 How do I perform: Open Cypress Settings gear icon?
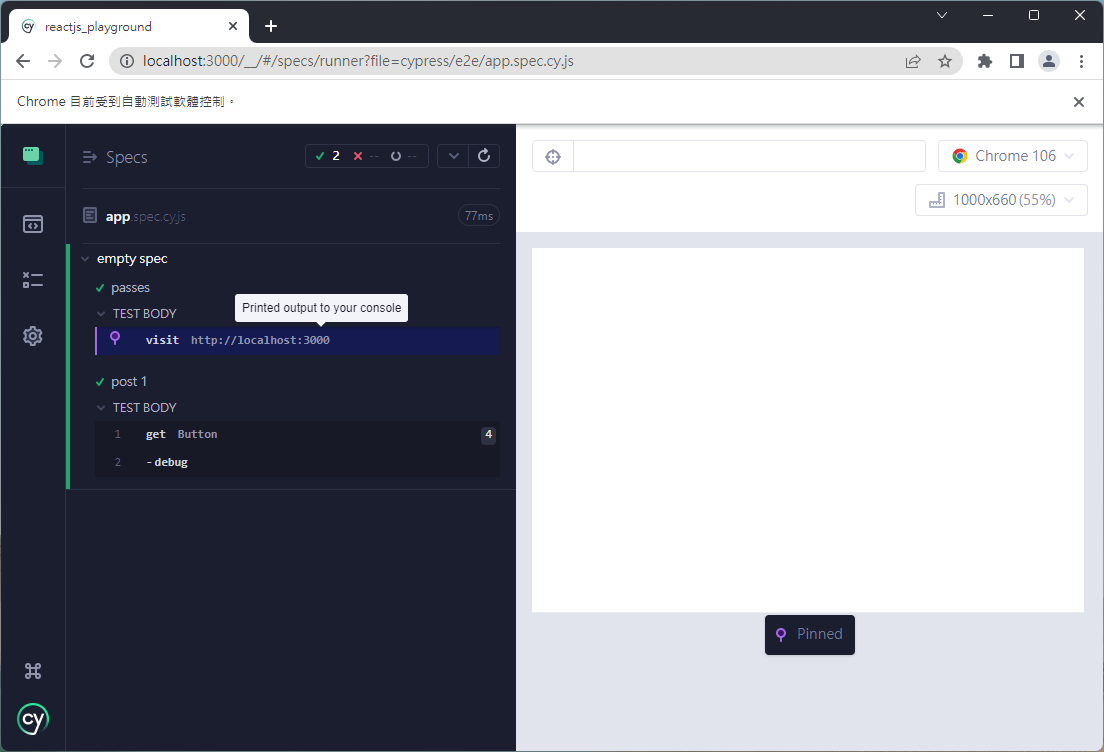pos(33,336)
